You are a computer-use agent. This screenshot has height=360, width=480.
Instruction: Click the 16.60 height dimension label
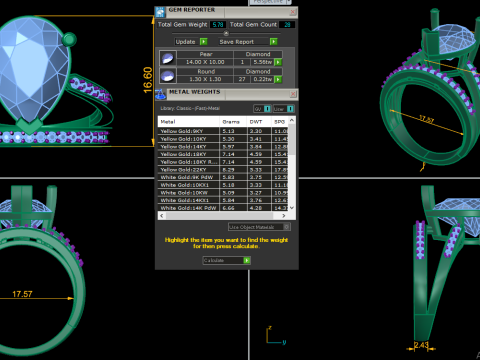147,80
